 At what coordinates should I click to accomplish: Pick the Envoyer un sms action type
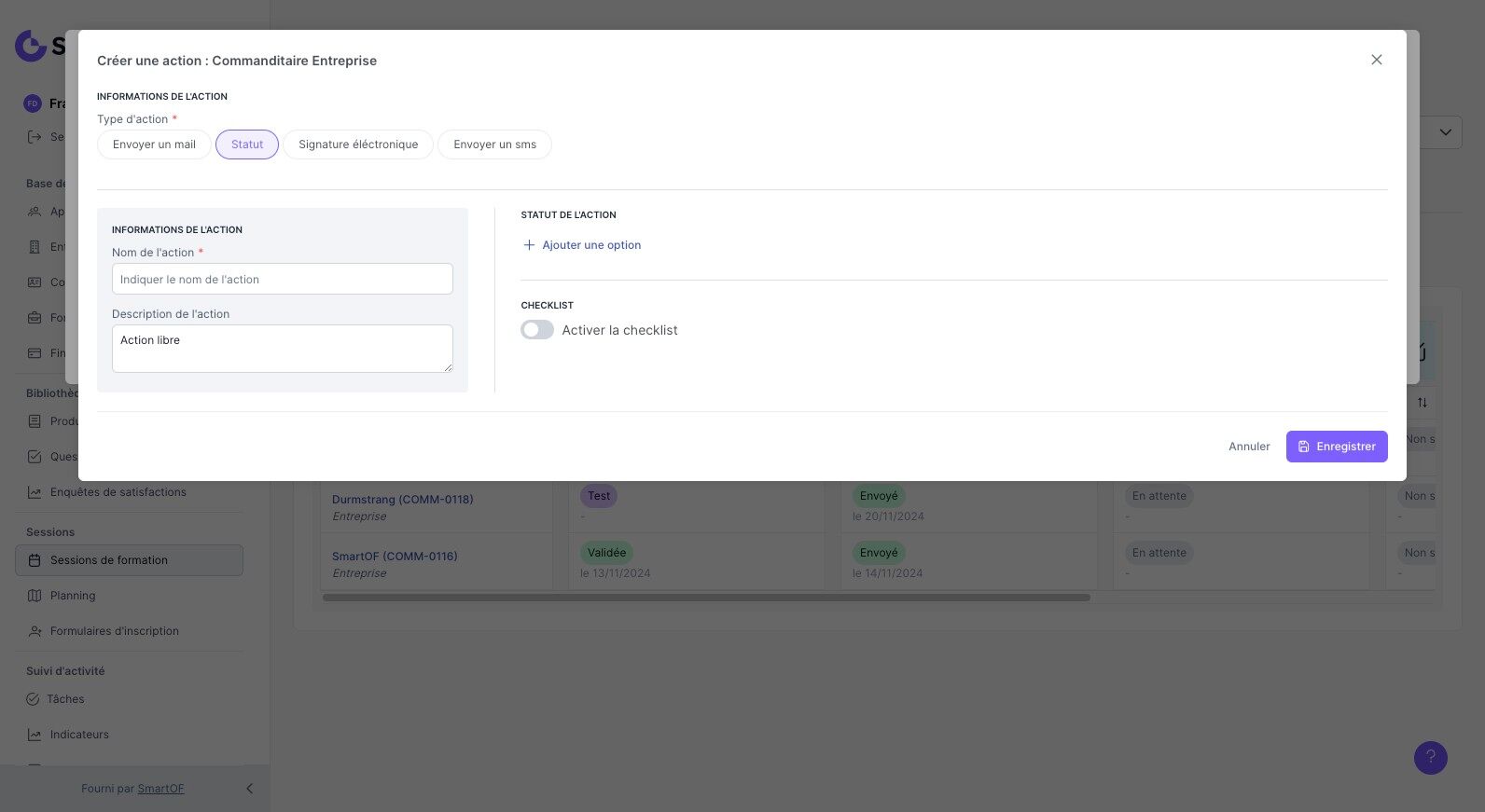494,145
